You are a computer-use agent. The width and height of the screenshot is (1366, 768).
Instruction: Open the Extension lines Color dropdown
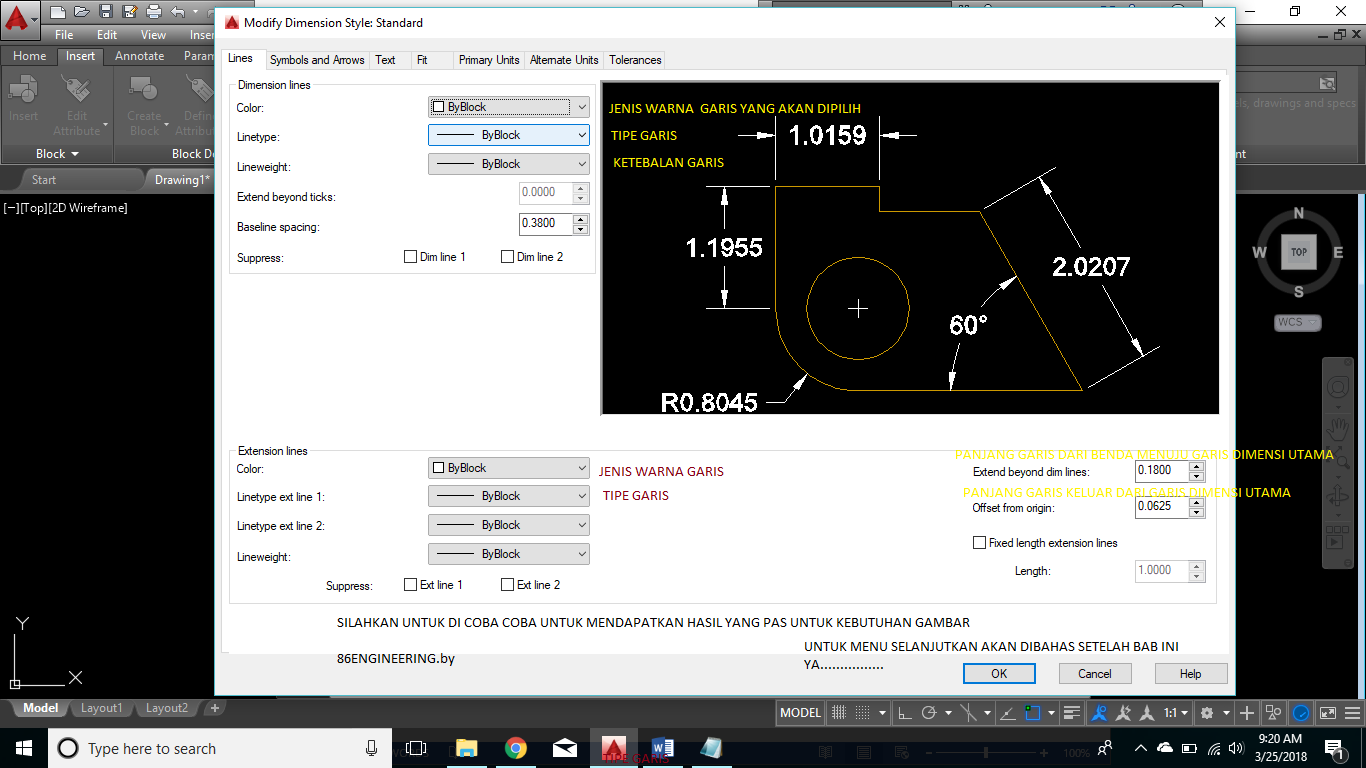(x=509, y=468)
